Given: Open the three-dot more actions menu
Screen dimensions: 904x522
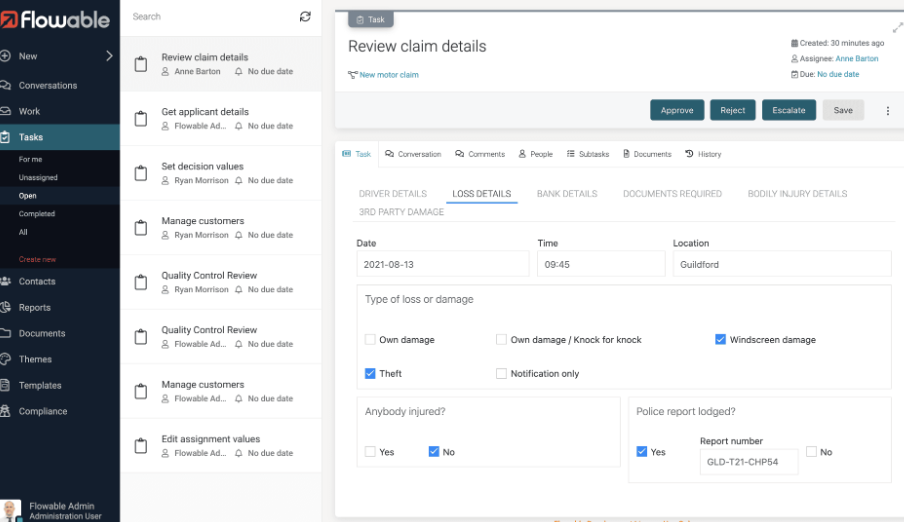Looking at the screenshot, I should coord(887,111).
